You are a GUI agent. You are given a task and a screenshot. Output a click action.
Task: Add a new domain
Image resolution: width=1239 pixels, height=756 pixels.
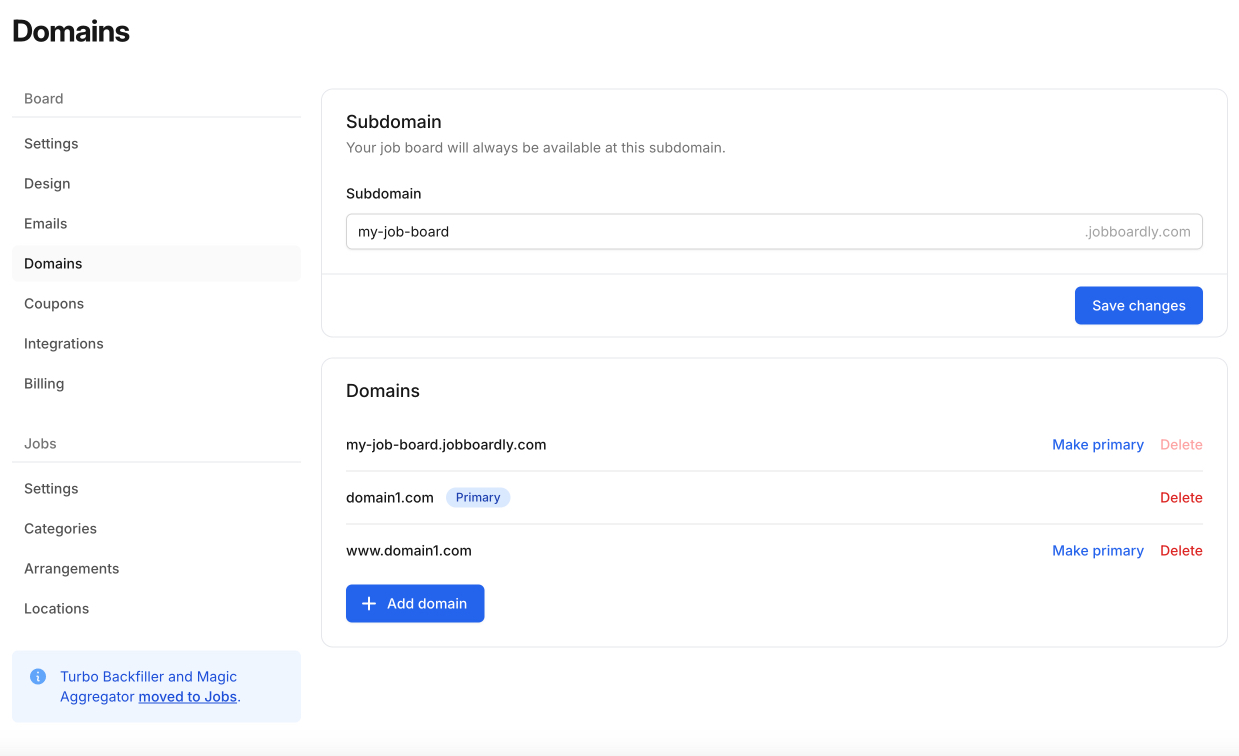(x=415, y=603)
